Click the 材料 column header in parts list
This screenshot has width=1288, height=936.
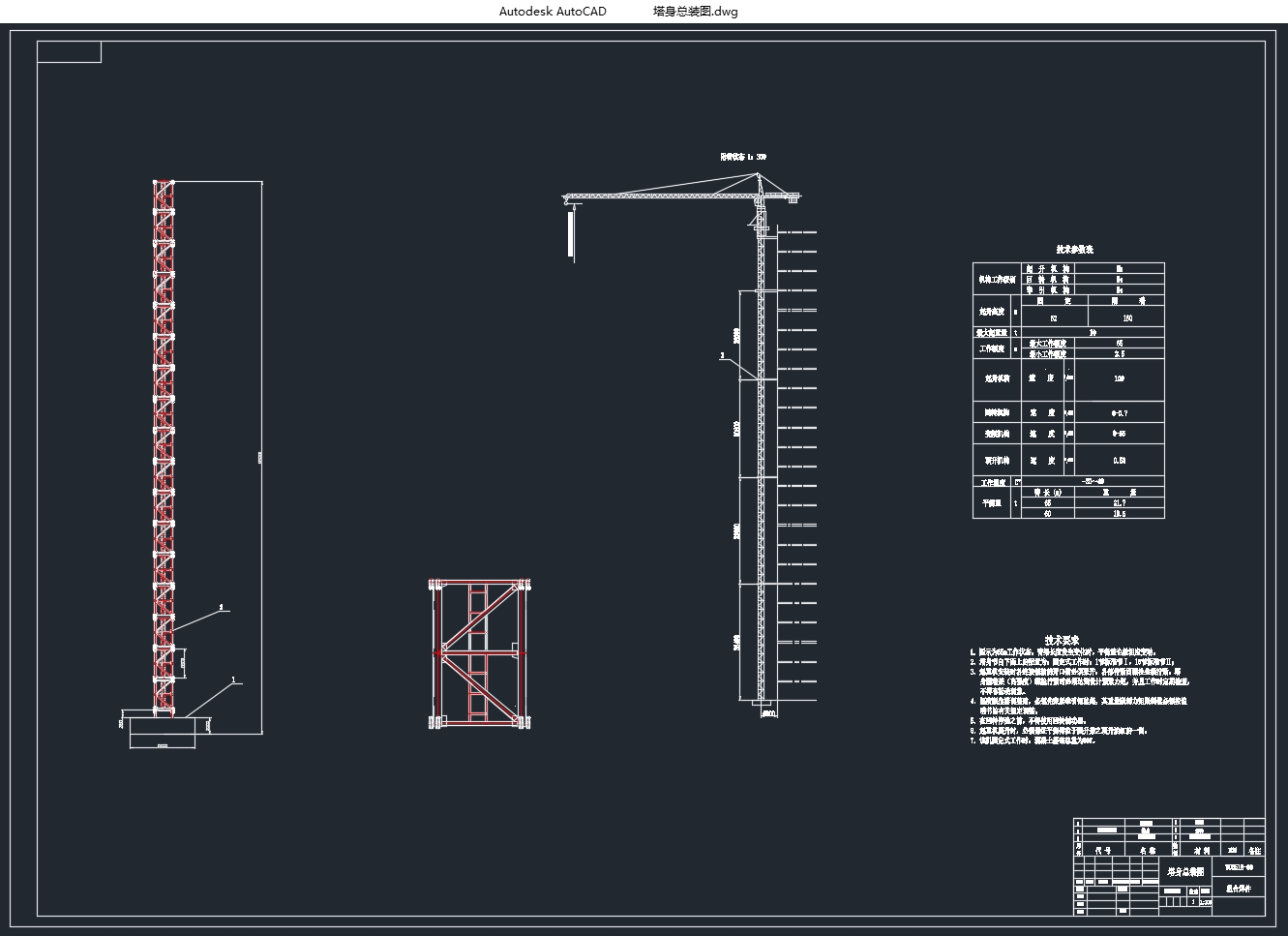point(1201,851)
